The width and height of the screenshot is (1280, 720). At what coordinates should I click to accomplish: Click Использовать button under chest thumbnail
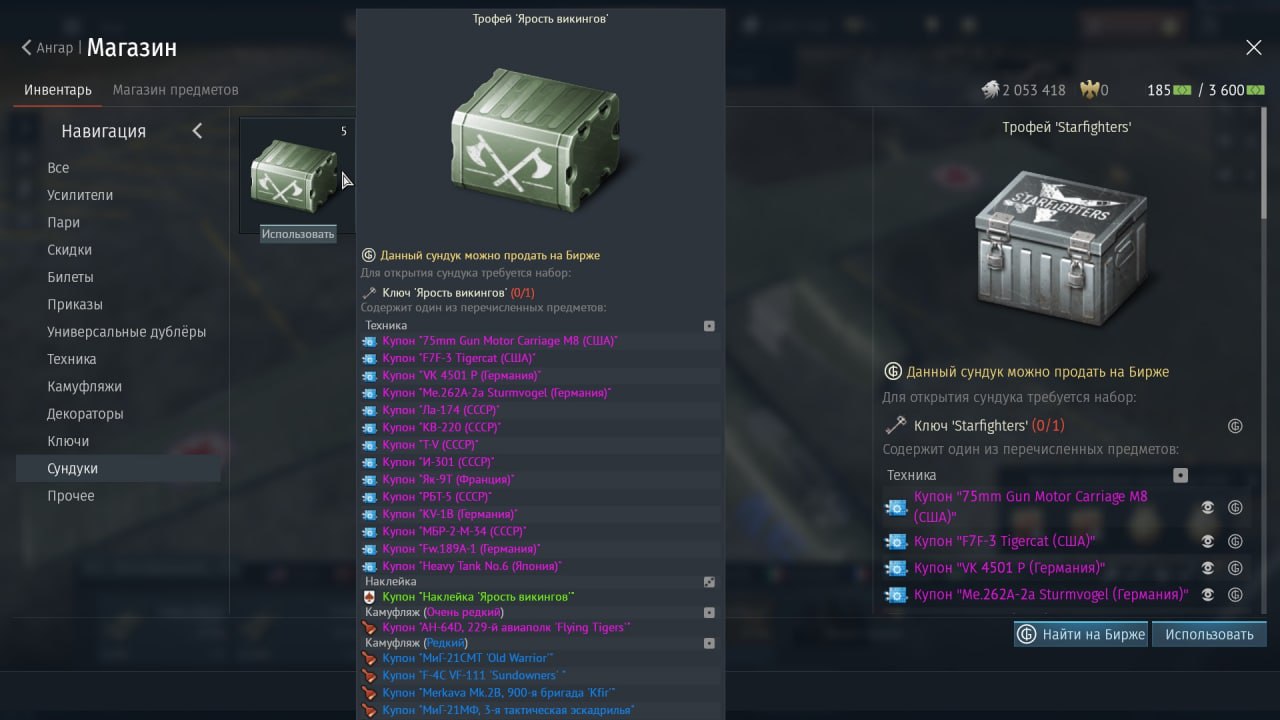tap(298, 233)
